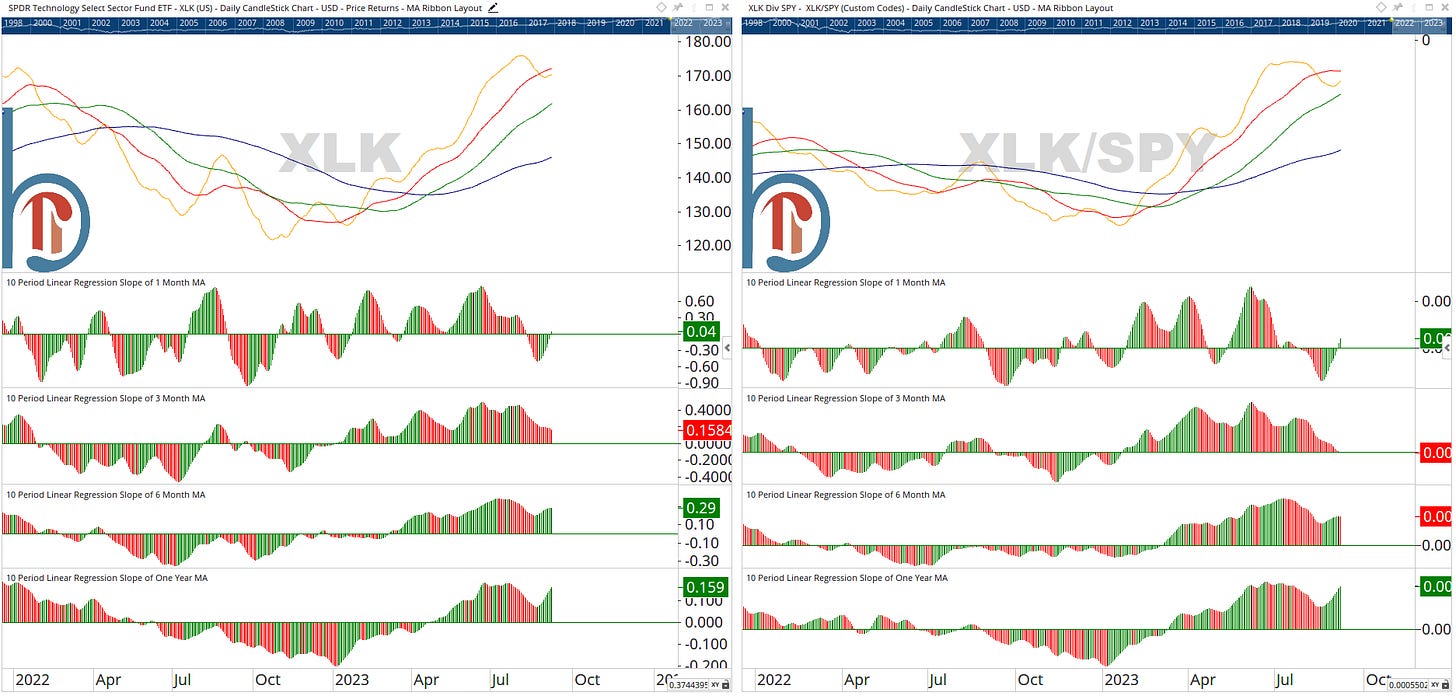Maximize the XLK chart panel
1456x697 pixels.
tap(709, 7)
